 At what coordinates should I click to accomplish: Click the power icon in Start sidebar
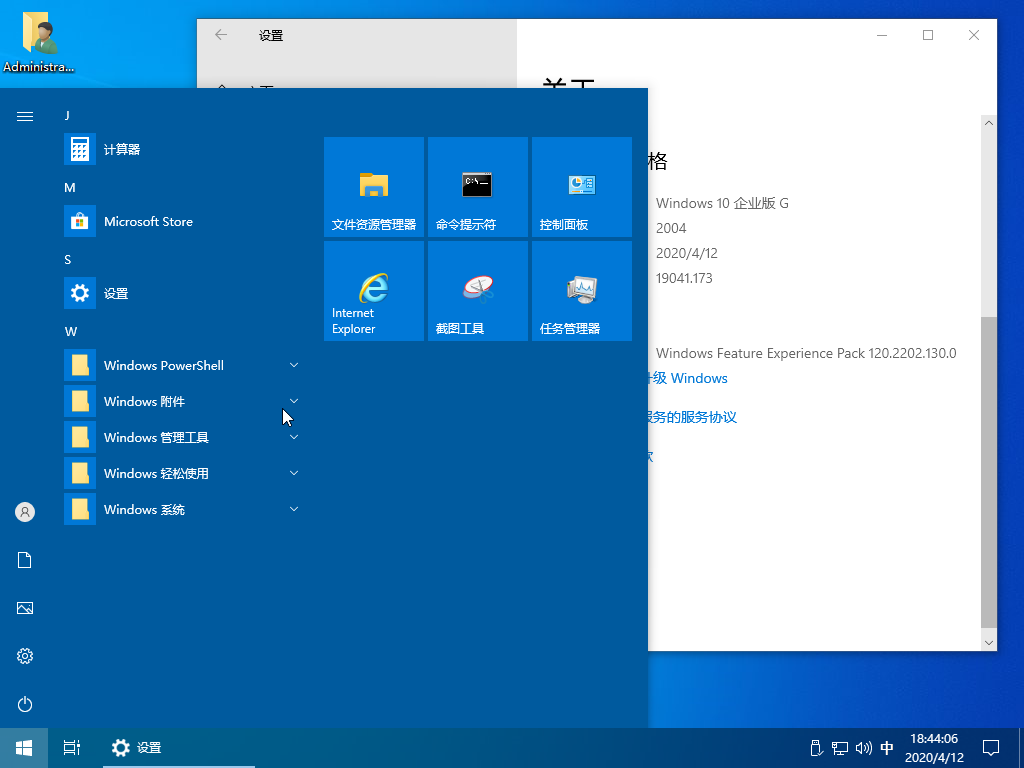coord(25,704)
